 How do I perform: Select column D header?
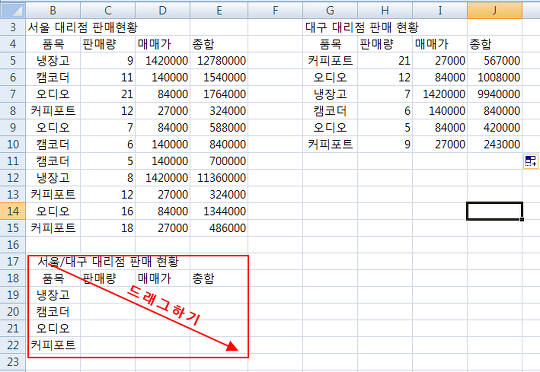click(163, 11)
